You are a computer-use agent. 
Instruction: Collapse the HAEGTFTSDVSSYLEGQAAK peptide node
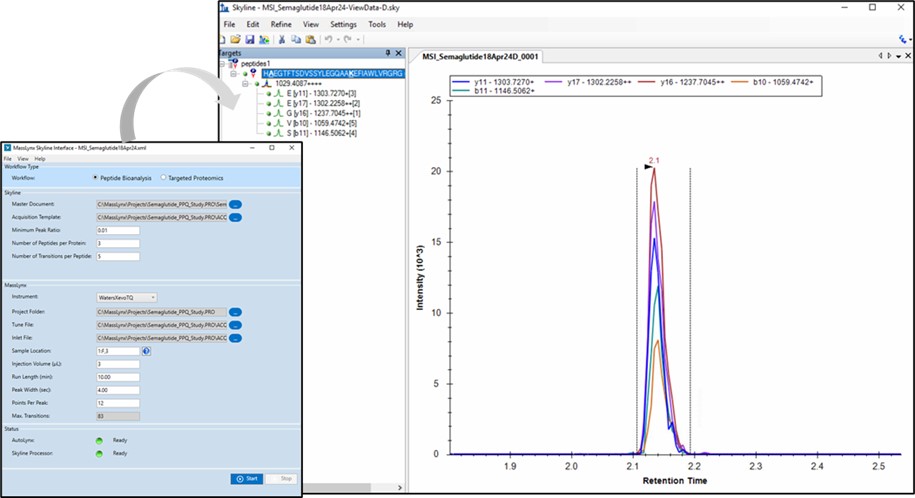point(233,74)
